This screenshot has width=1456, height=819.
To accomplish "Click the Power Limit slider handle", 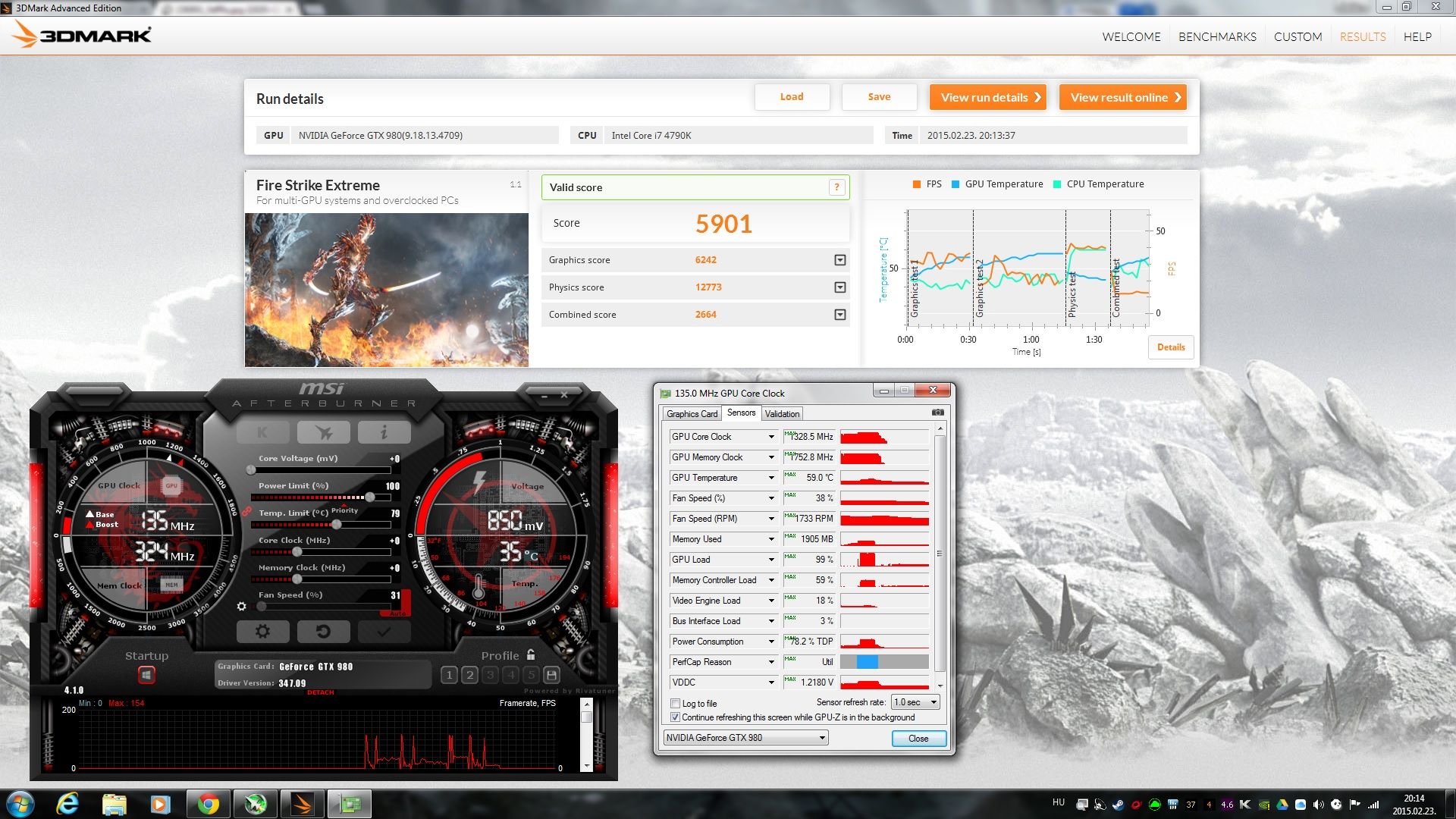I will point(369,497).
